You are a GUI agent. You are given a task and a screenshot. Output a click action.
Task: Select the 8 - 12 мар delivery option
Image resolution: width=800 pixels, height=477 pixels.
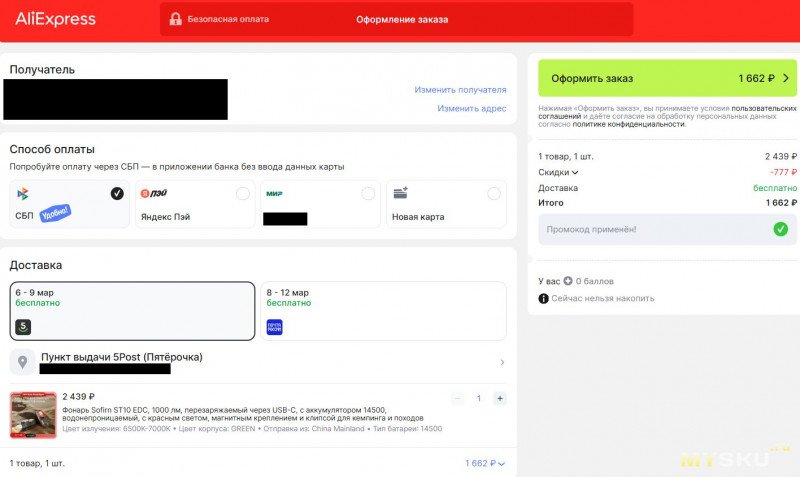[x=383, y=311]
